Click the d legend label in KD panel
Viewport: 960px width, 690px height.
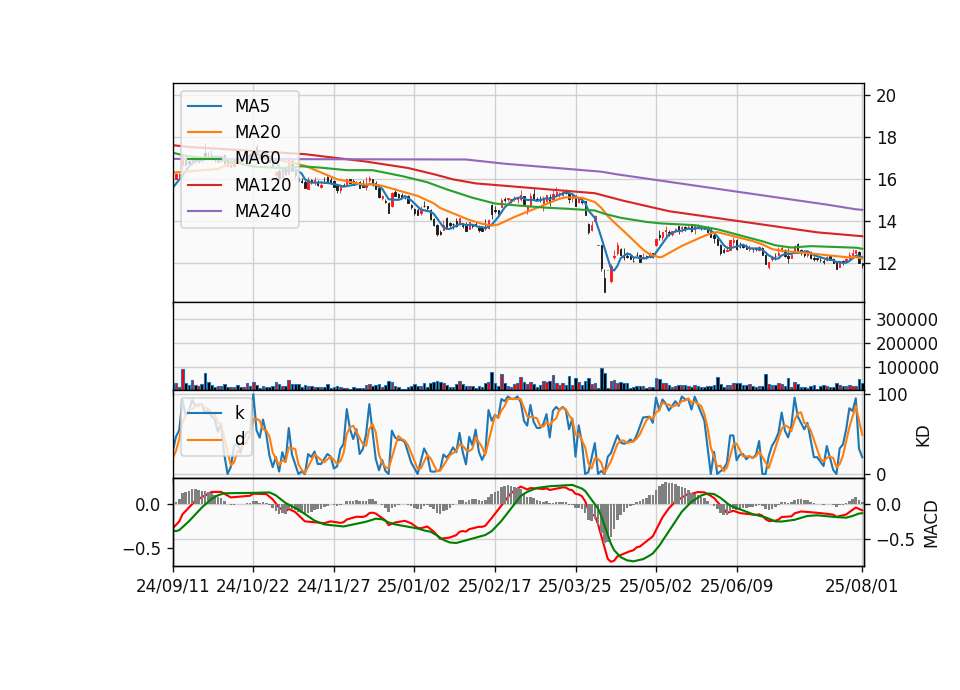240,439
